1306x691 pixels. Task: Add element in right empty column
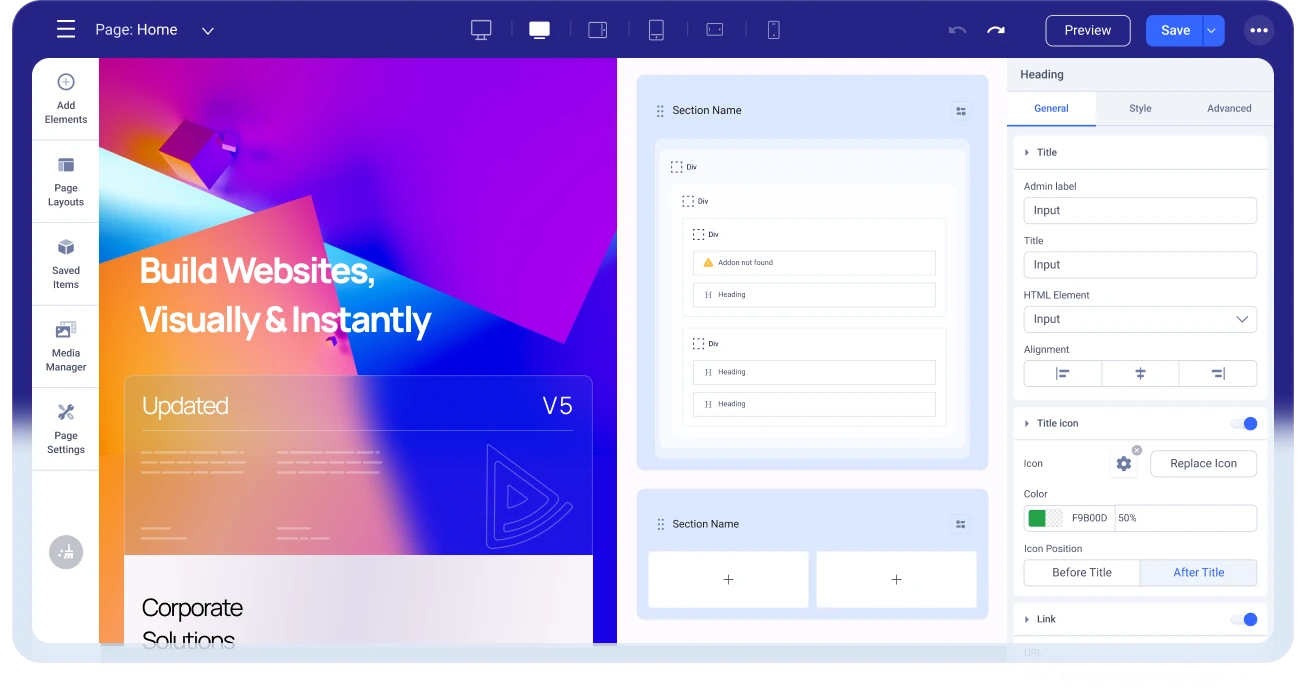896,579
